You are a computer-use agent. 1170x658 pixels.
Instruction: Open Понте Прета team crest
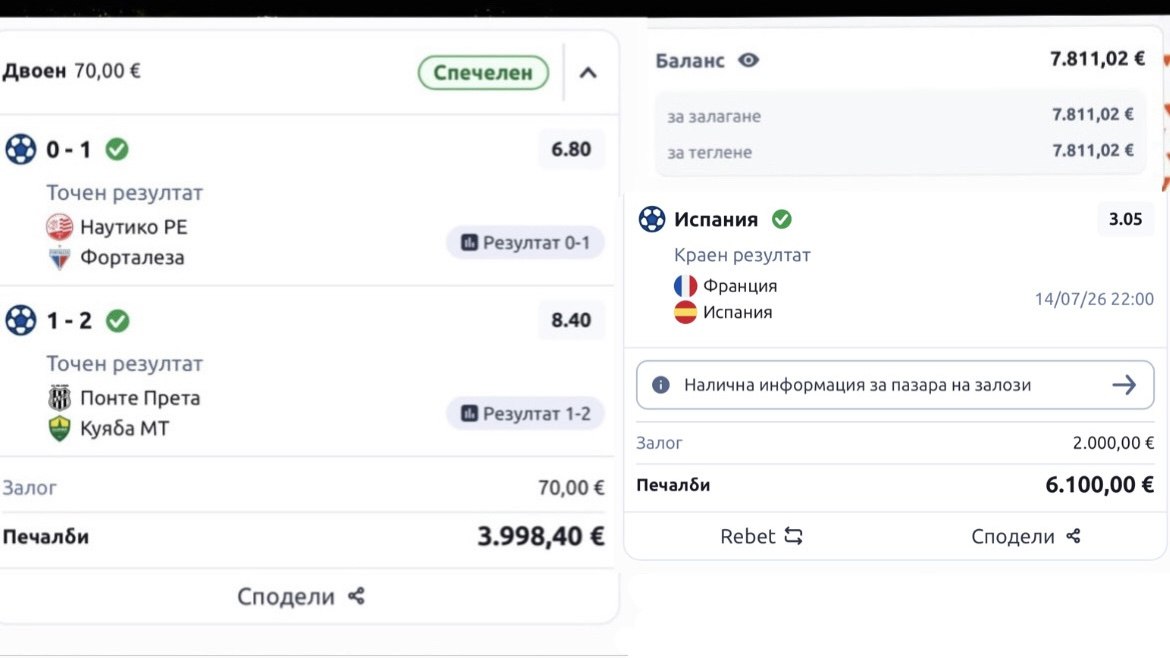tap(59, 398)
